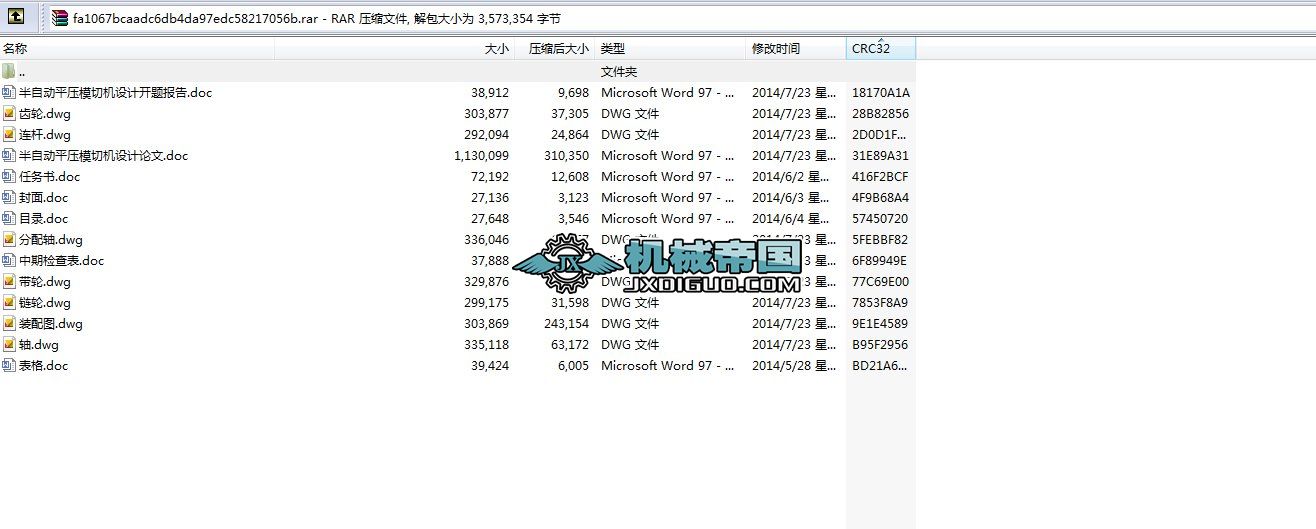
Task: Click the 带轮.dwg file icon
Action: [x=9, y=281]
